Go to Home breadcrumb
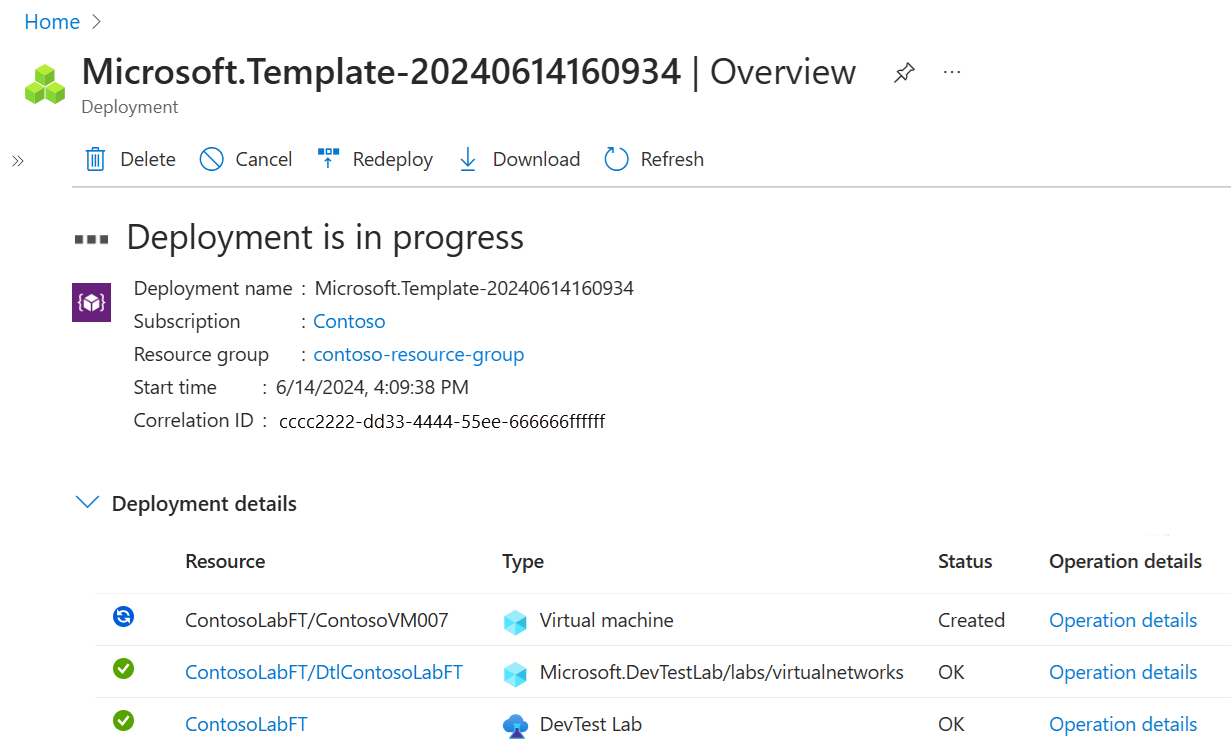This screenshot has height=756, width=1231. pos(52,22)
